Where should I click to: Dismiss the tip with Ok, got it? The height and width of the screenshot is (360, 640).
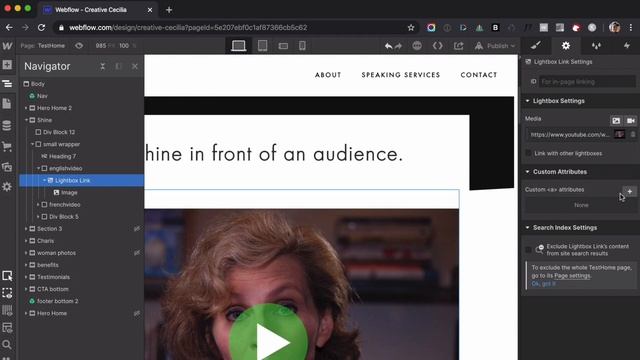pos(543,284)
